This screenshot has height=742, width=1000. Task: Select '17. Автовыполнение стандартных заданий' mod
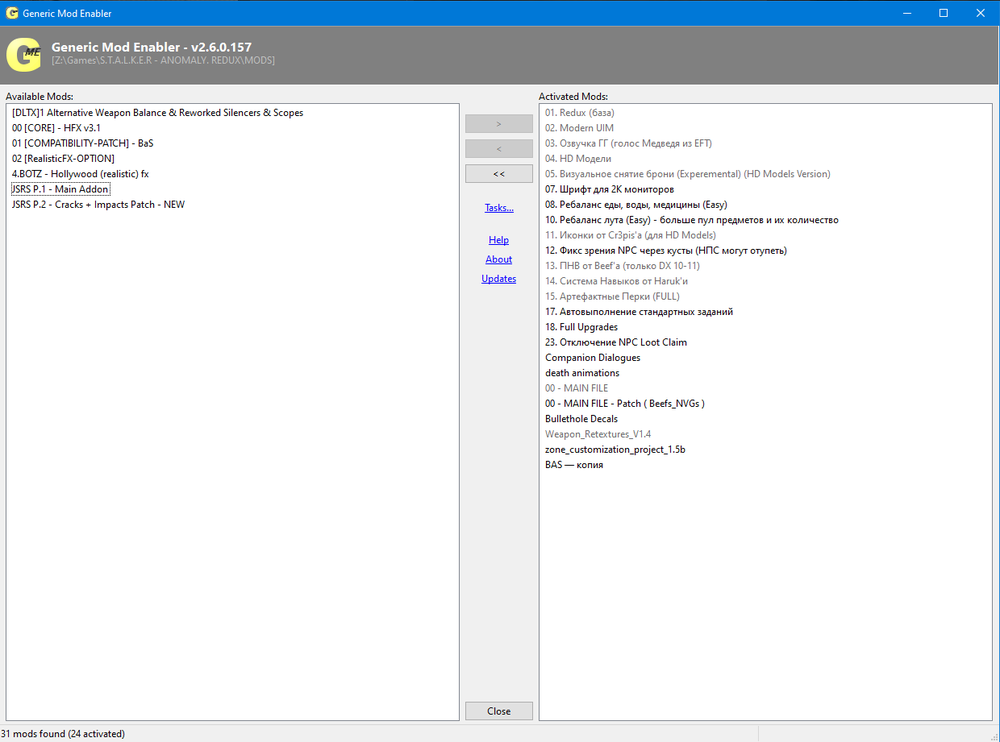click(x=639, y=312)
